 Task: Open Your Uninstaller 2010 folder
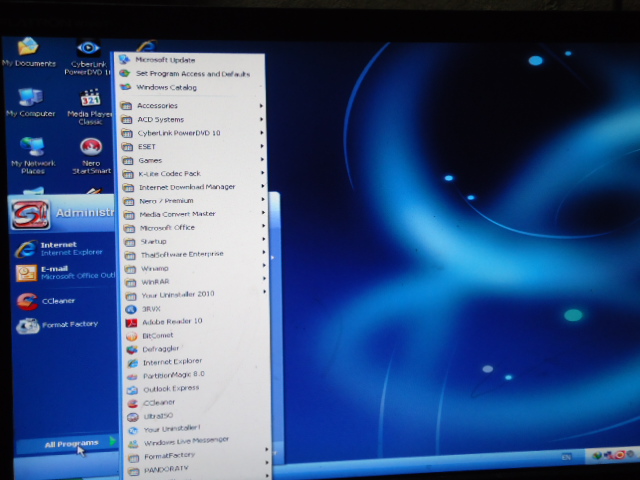click(x=197, y=294)
